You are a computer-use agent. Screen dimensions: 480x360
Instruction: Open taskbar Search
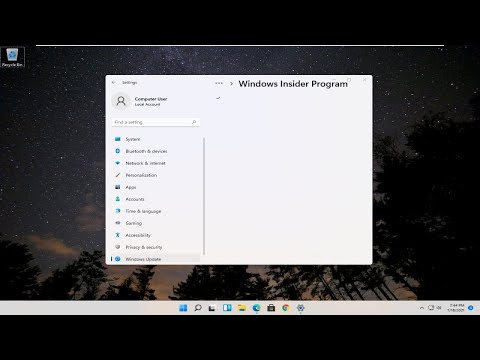point(198,308)
